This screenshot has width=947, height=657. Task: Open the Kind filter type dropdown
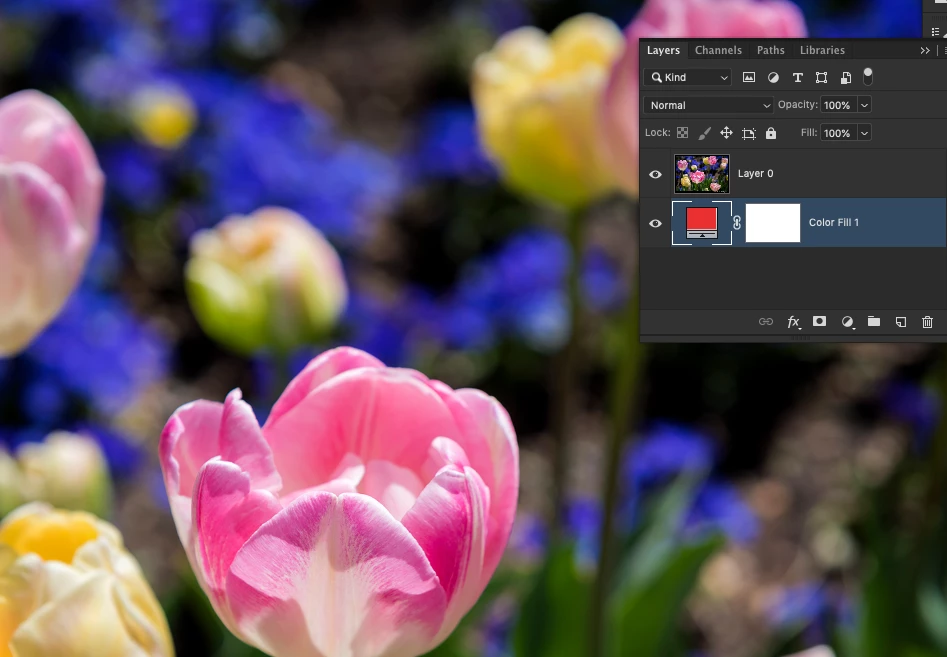[x=688, y=77]
